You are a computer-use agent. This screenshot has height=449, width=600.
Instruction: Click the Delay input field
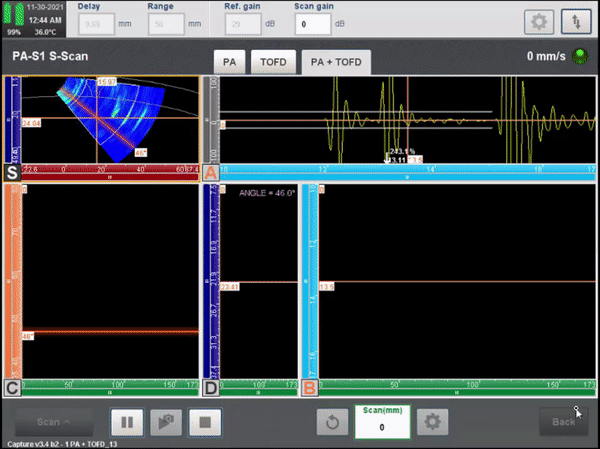click(96, 24)
